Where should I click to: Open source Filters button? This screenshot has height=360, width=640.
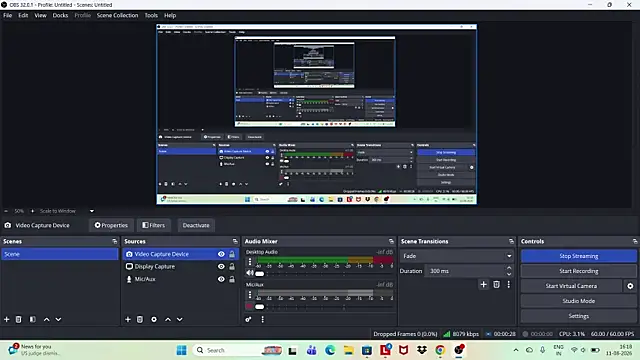click(x=154, y=225)
